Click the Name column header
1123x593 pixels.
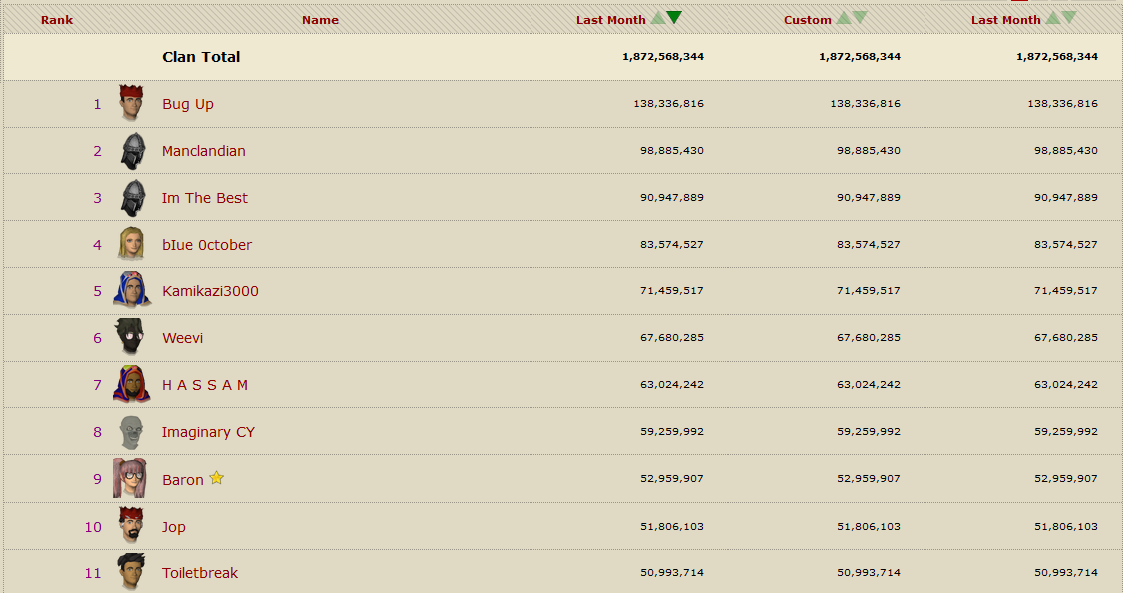[x=320, y=20]
